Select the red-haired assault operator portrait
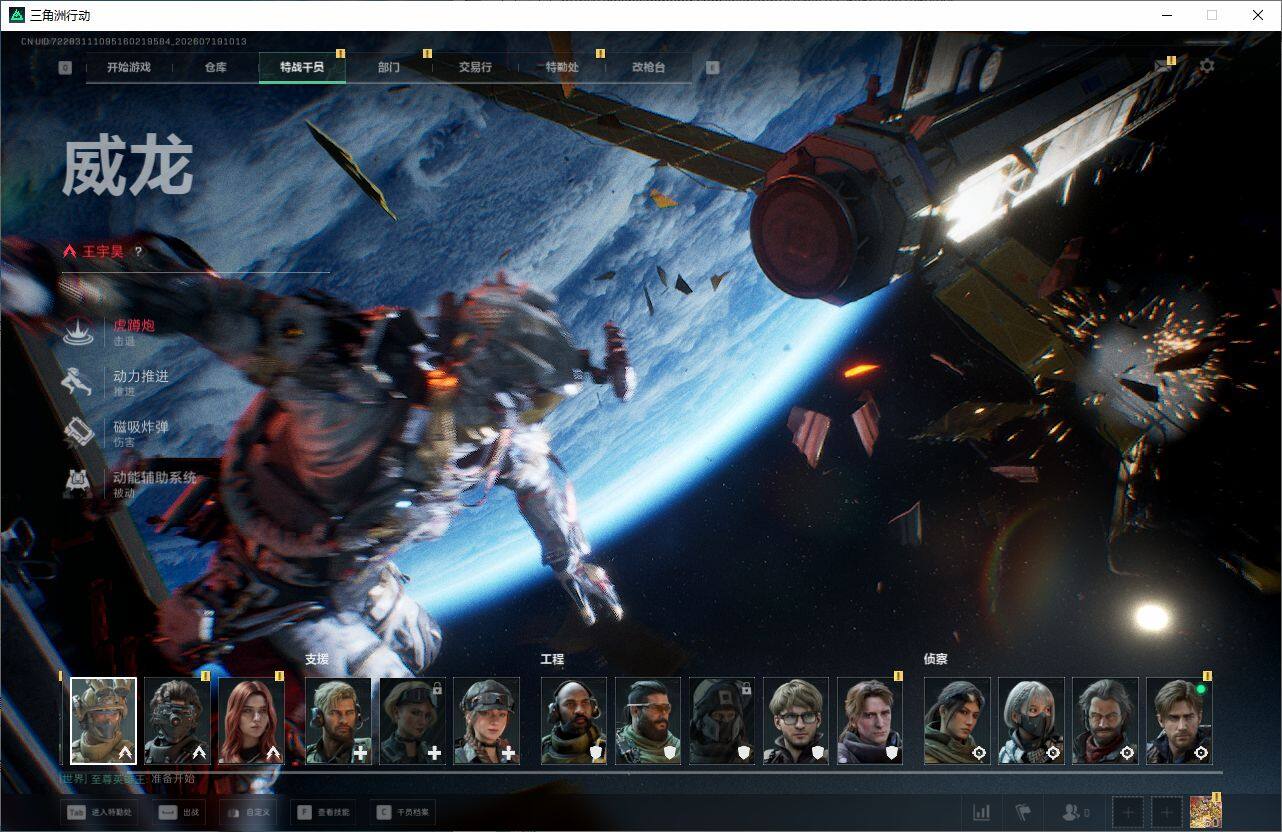This screenshot has height=832, width=1282. click(251, 721)
